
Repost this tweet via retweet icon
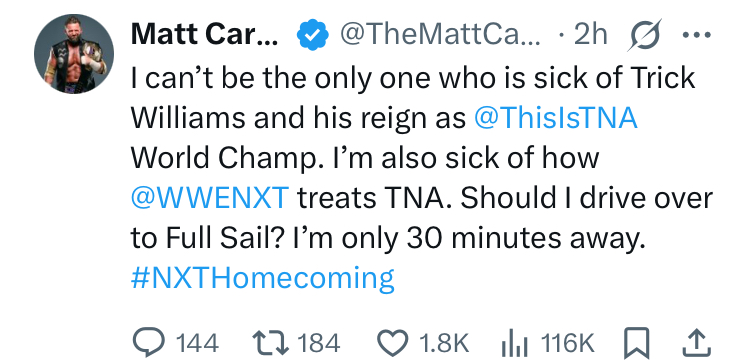(x=271, y=343)
